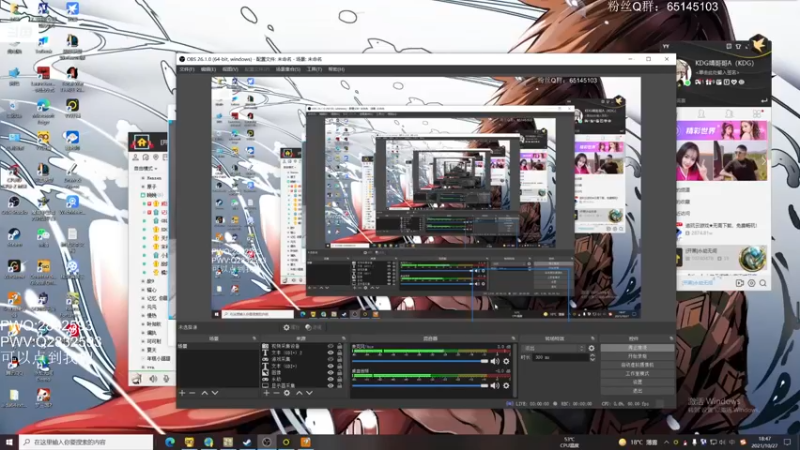This screenshot has height=450, width=800.
Task: Move scene up with arrow in Scenes panel
Action: (205, 393)
